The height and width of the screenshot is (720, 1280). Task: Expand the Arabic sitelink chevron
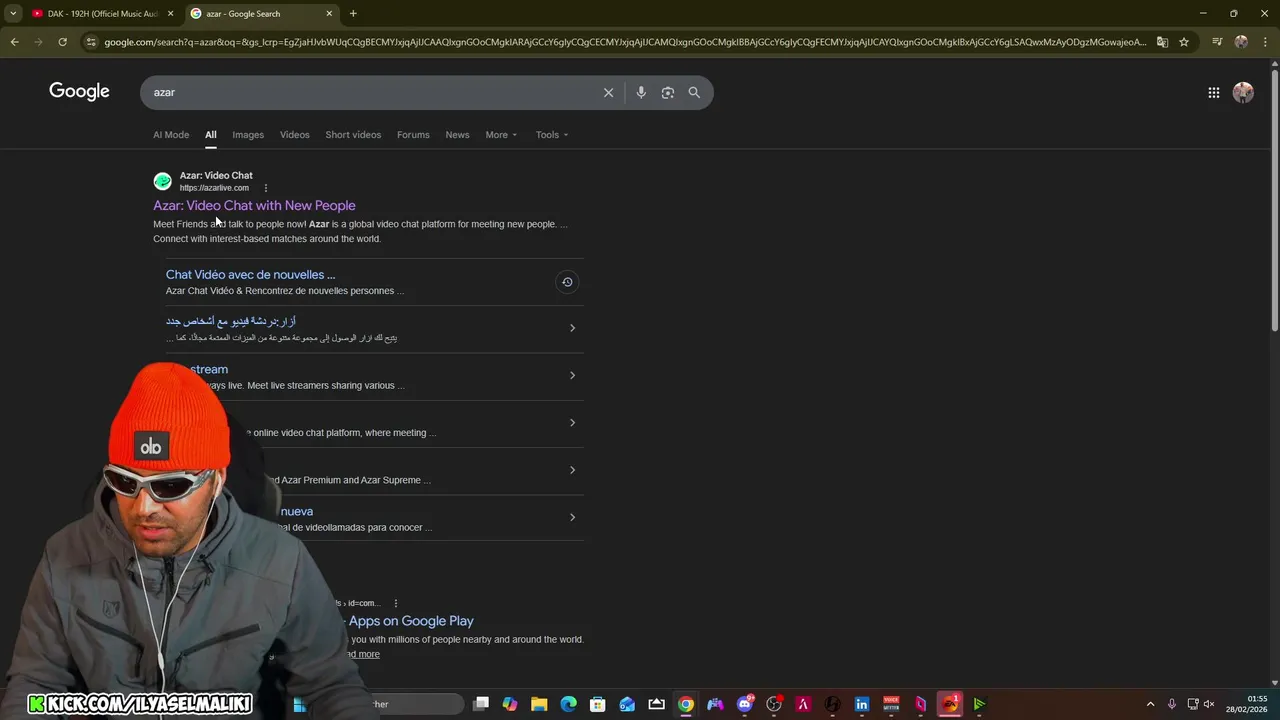572,328
